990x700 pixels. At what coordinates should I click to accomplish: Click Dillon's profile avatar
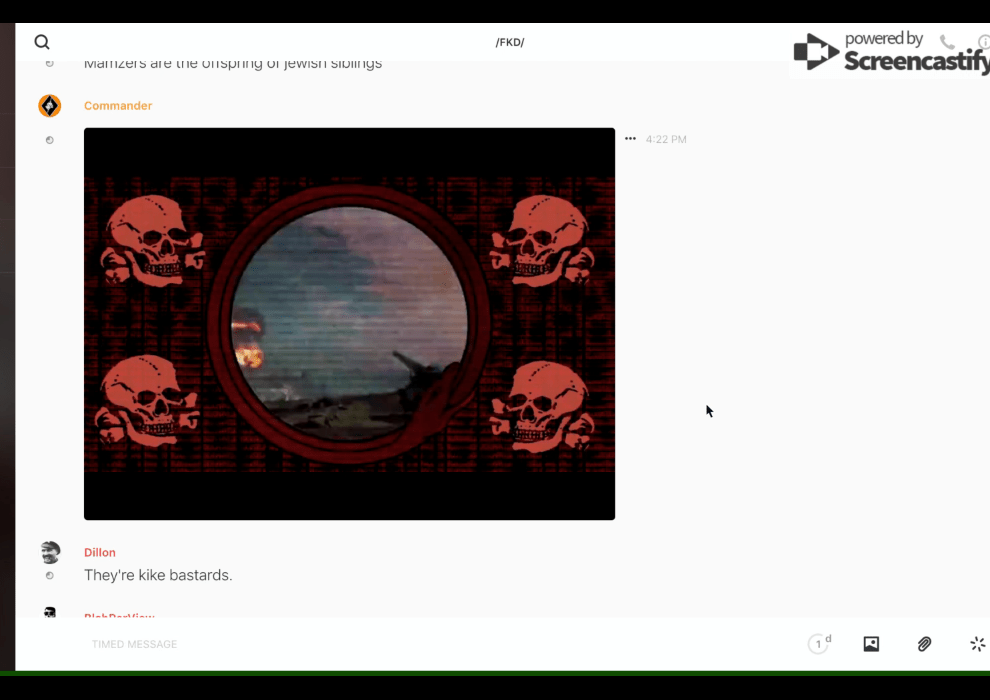50,552
